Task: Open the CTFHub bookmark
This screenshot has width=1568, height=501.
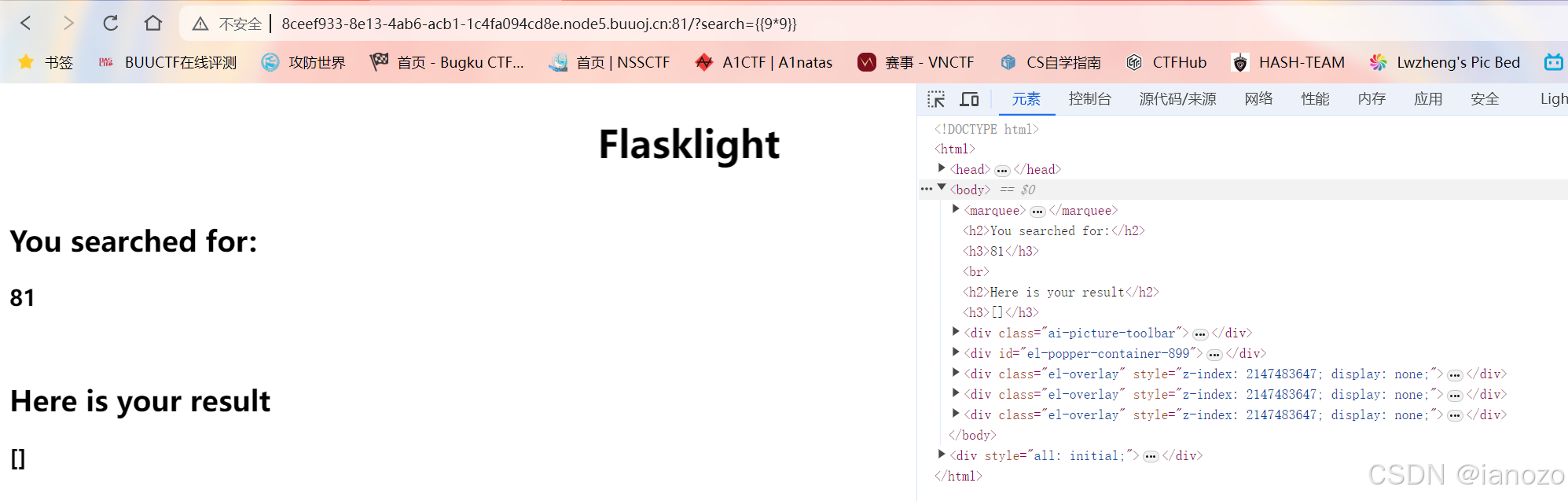Action: coord(1166,62)
